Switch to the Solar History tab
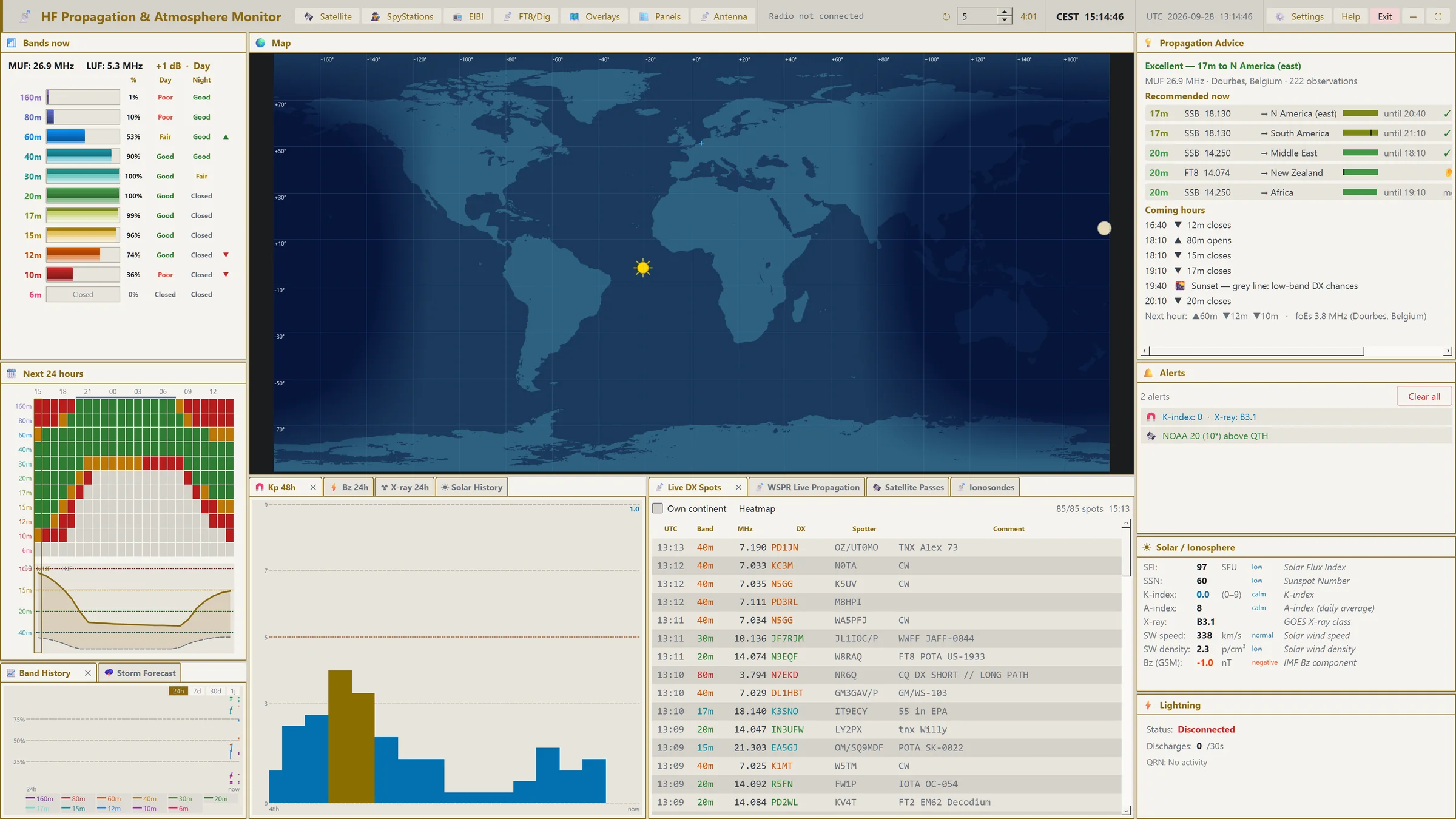The width and height of the screenshot is (1456, 819). pos(471,487)
